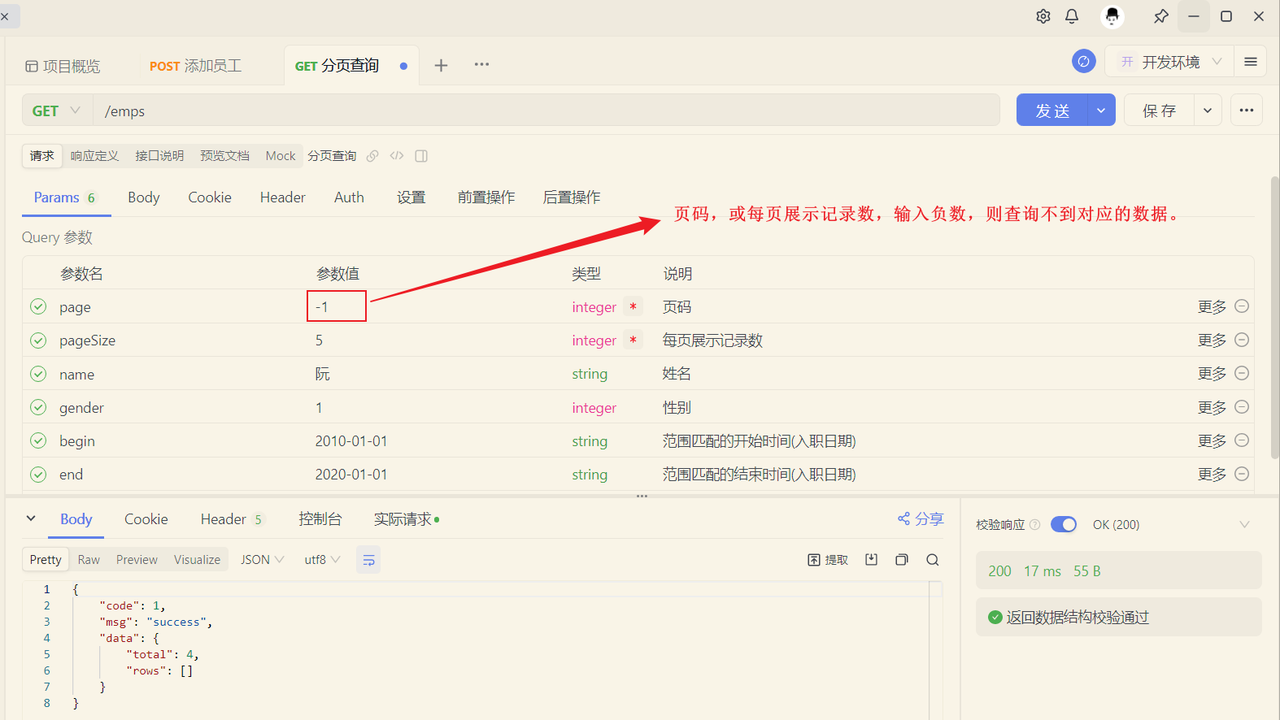Toggle the 校验响应 switch
Screen dimensions: 1280x720
(1063, 524)
